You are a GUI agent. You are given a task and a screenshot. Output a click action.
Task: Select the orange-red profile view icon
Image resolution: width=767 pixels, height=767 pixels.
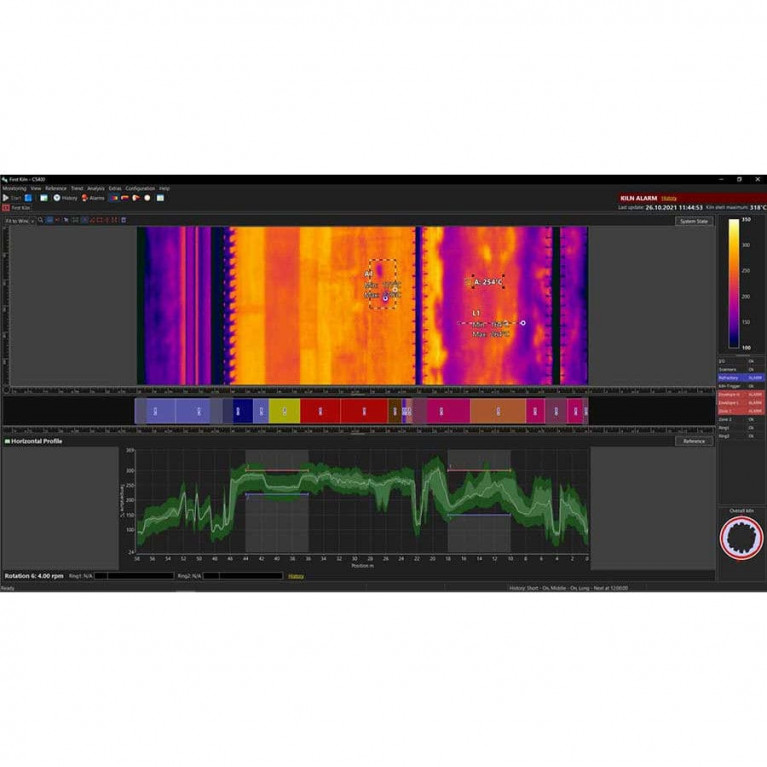pyautogui.click(x=125, y=198)
